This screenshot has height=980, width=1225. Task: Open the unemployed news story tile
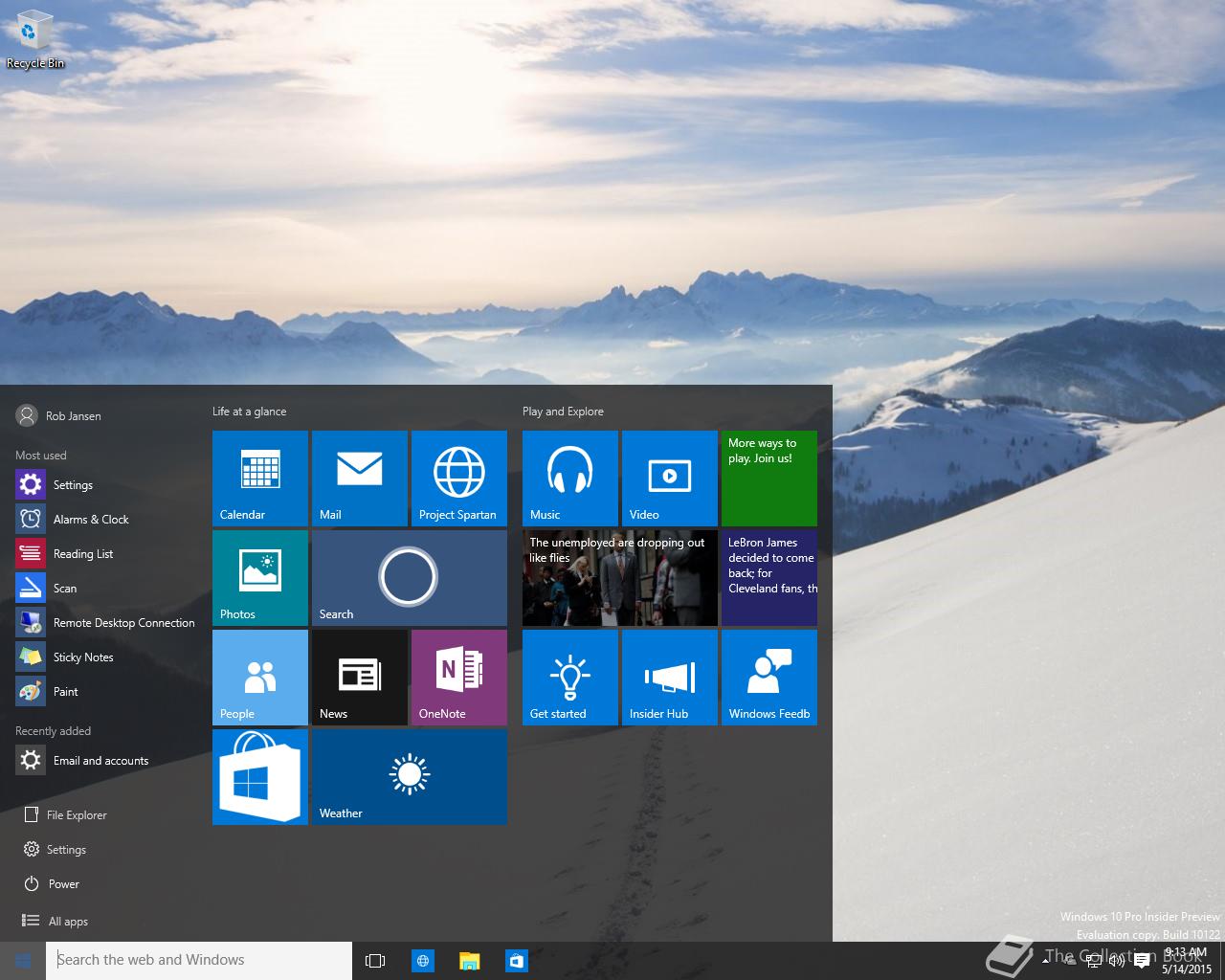pyautogui.click(x=620, y=578)
